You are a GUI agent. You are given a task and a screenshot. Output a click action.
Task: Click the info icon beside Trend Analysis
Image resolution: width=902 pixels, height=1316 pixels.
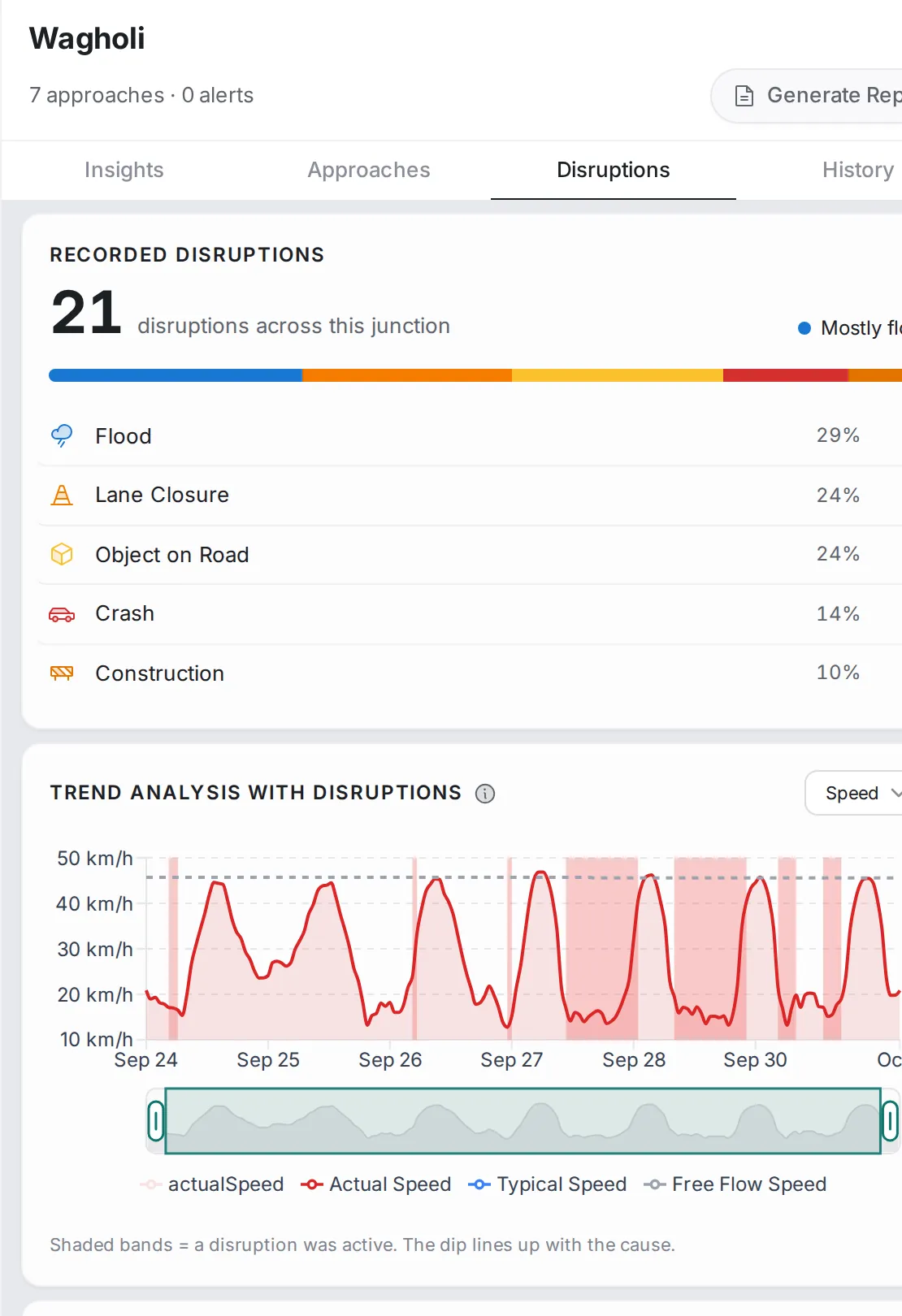coord(485,794)
